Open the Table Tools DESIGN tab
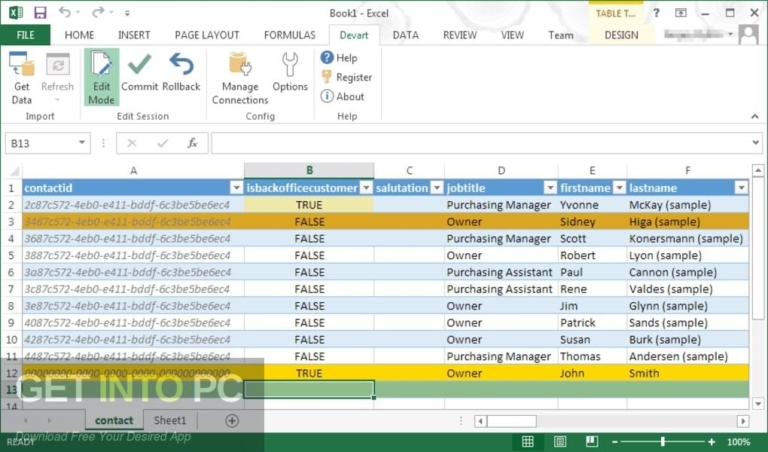This screenshot has height=452, width=768. point(621,35)
